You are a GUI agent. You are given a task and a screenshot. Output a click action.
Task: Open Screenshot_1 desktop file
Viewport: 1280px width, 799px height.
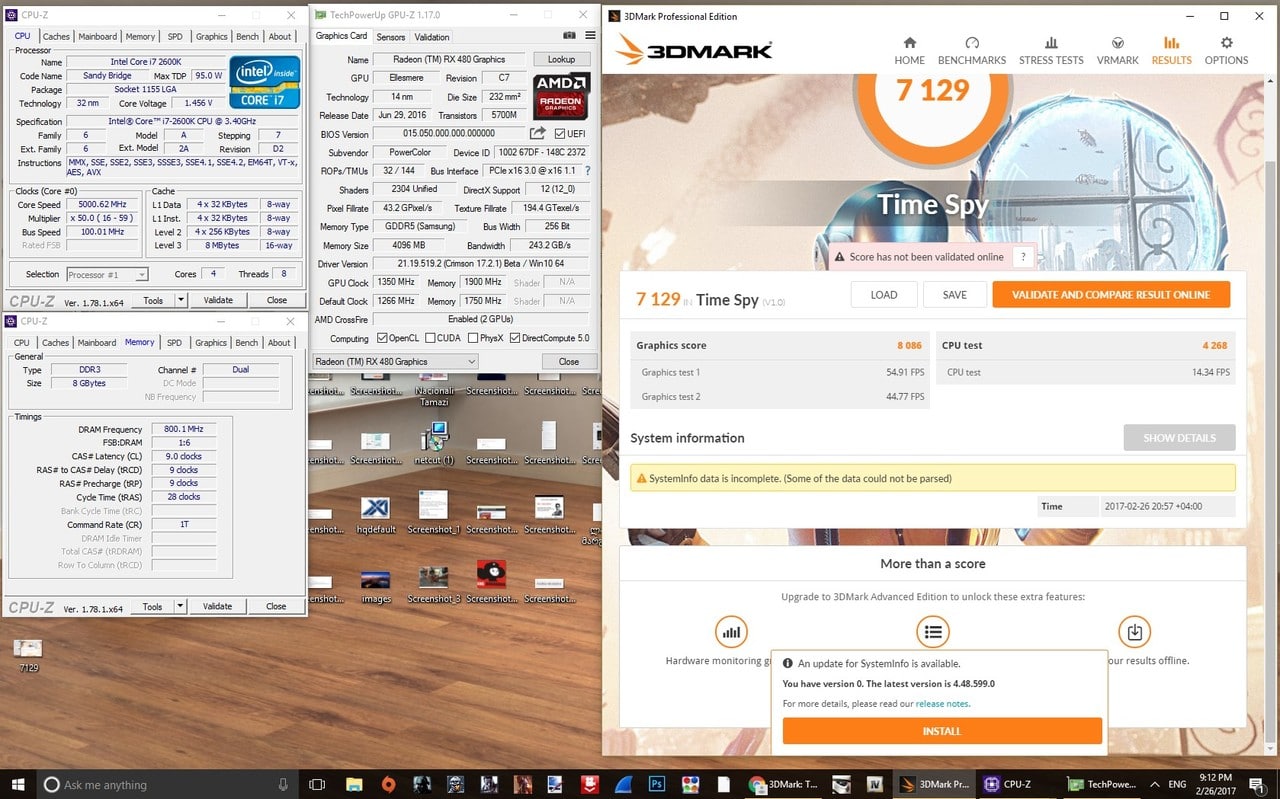pyautogui.click(x=433, y=512)
